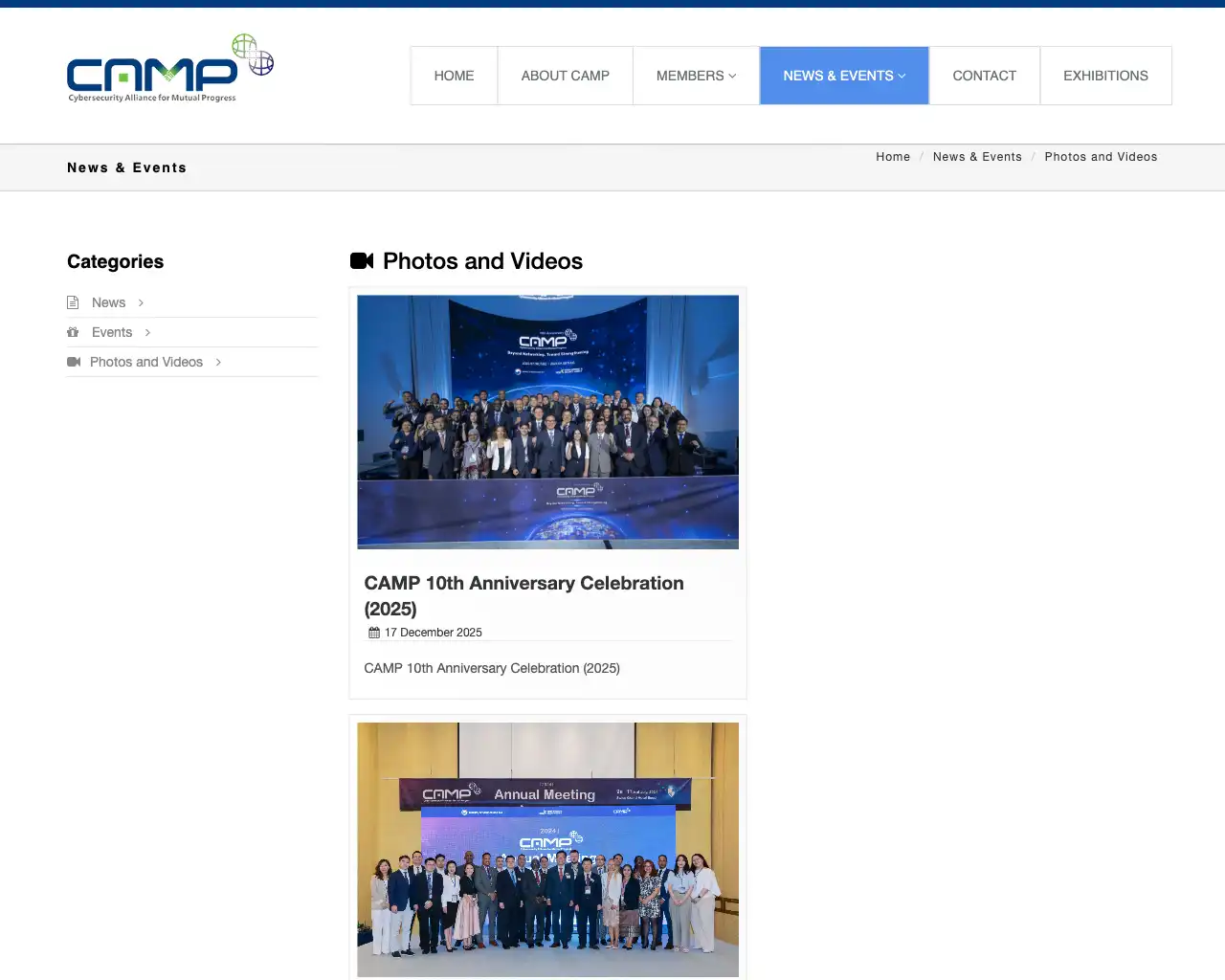Expand the News & Events dropdown menu
Image resolution: width=1225 pixels, height=980 pixels.
tap(844, 76)
